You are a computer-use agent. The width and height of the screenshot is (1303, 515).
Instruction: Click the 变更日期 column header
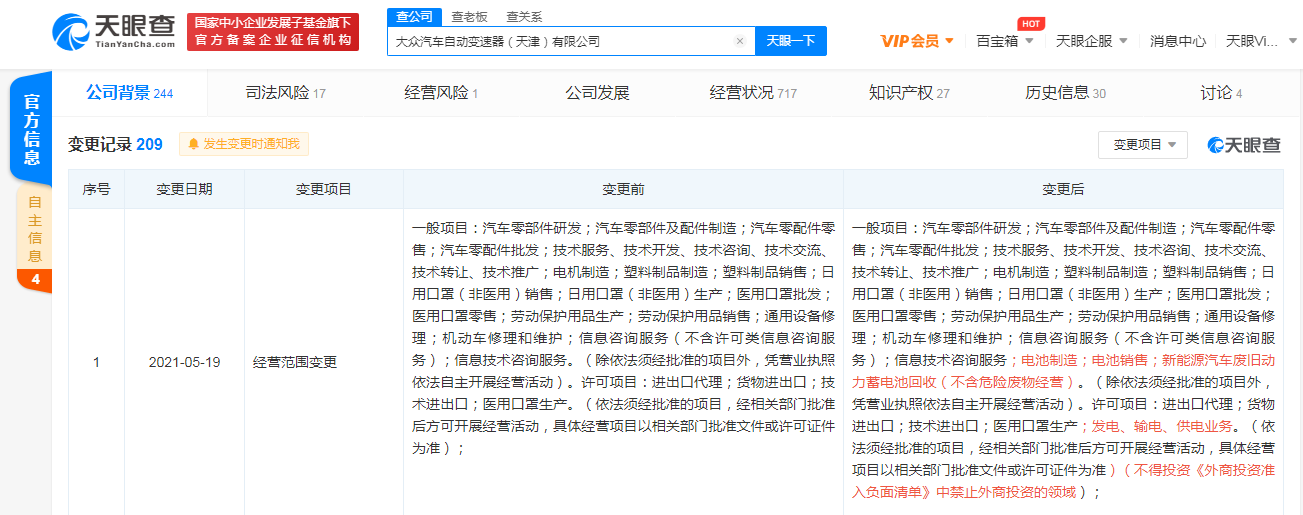pos(184,189)
